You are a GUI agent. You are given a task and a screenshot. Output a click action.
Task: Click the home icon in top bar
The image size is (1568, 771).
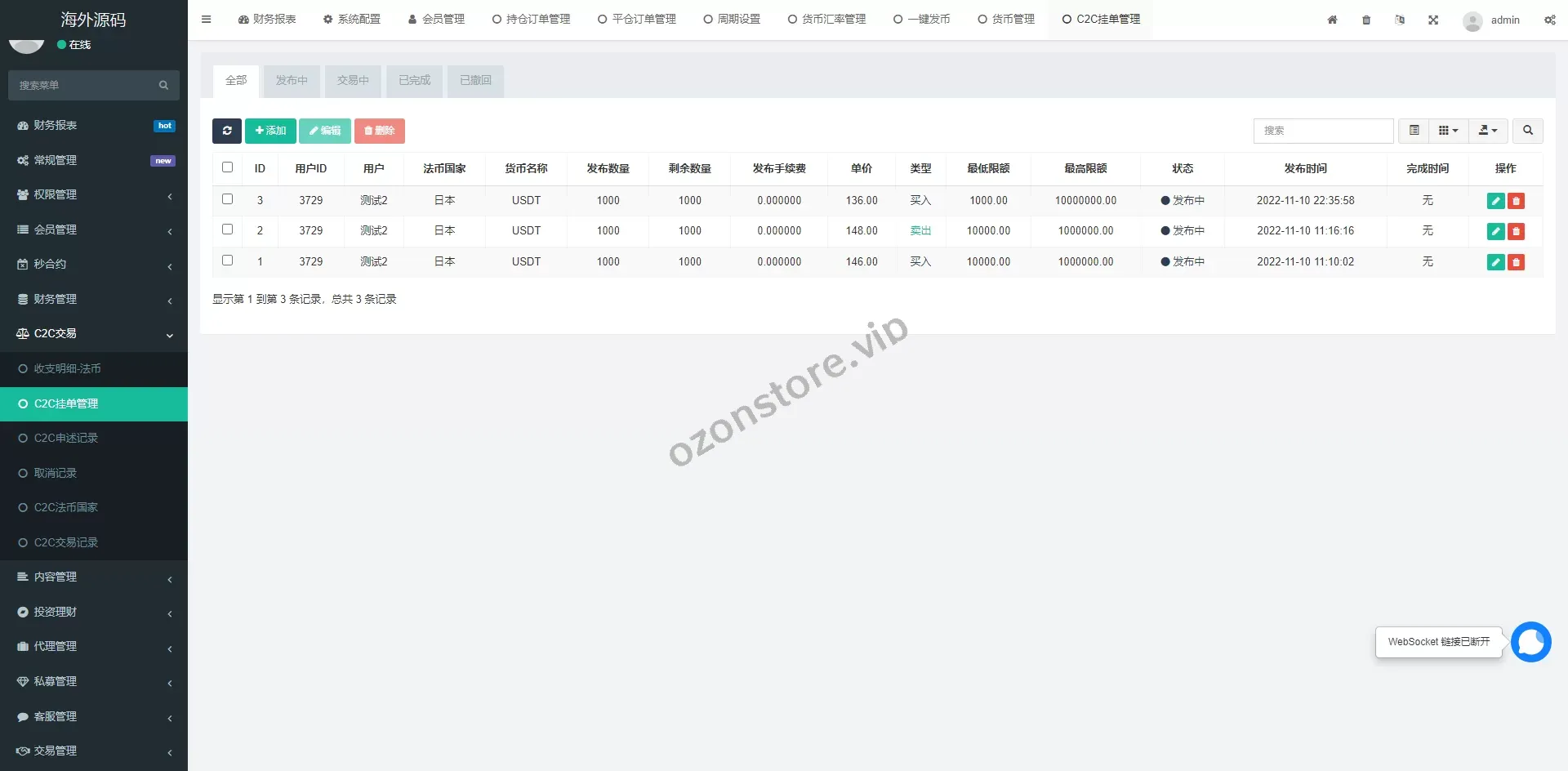point(1332,20)
